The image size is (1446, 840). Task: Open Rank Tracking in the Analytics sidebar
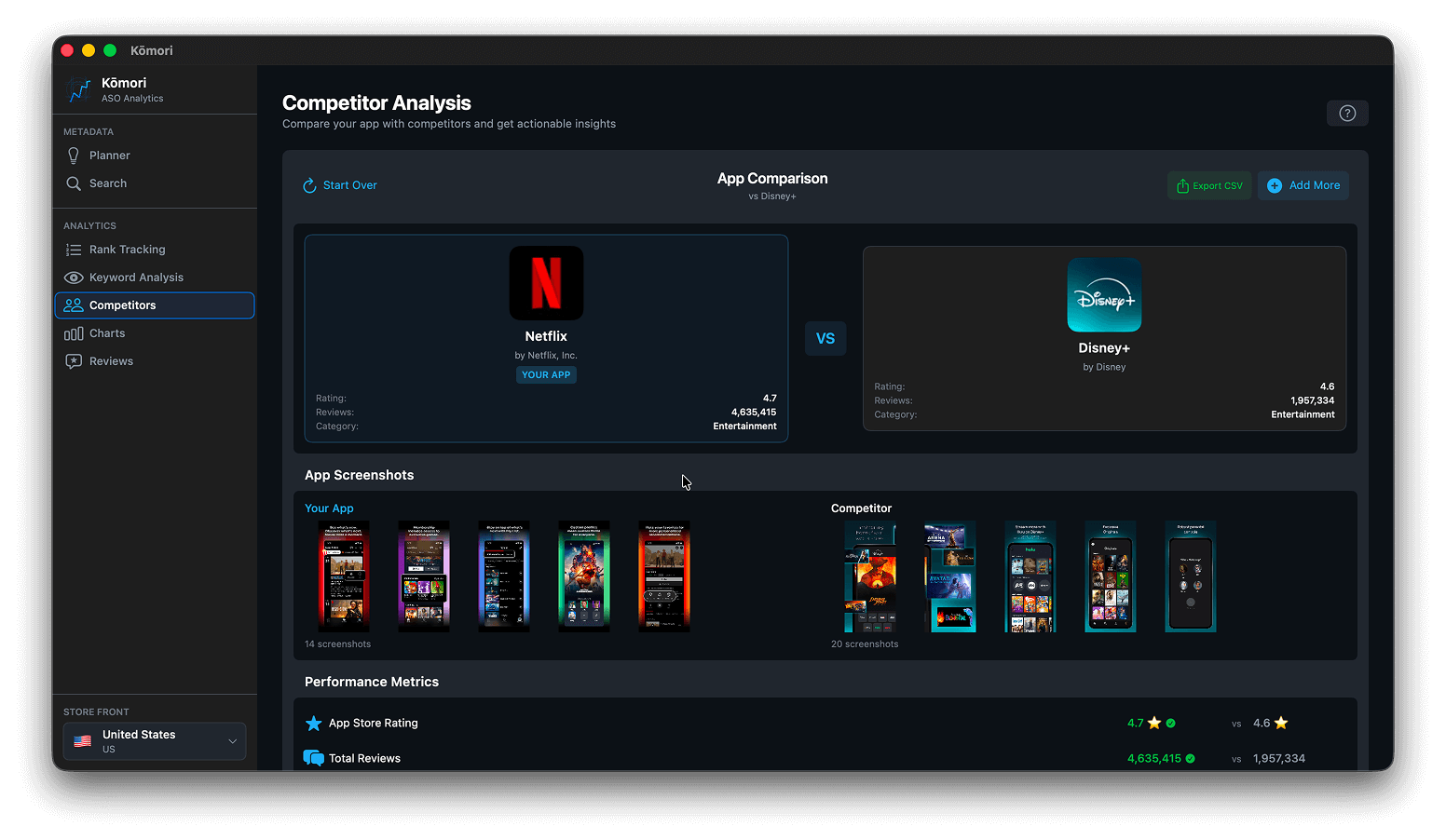[126, 249]
